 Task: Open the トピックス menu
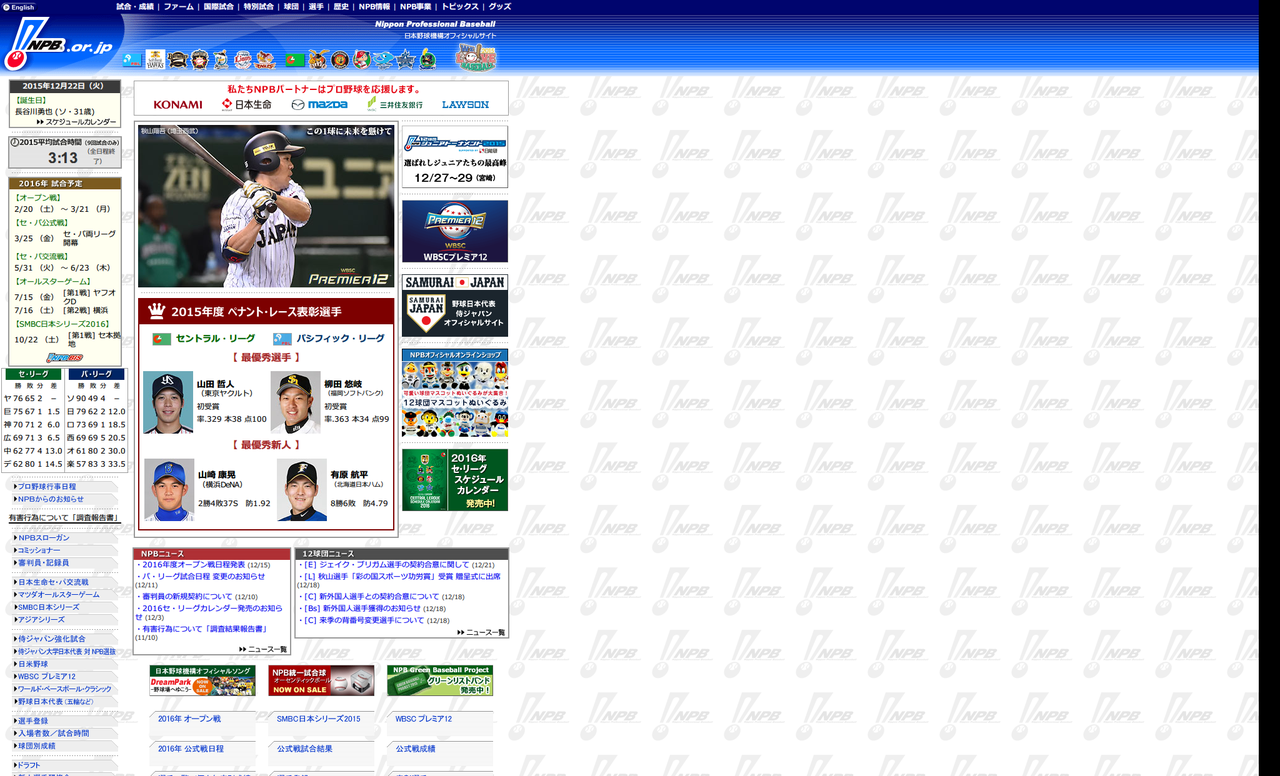(460, 7)
